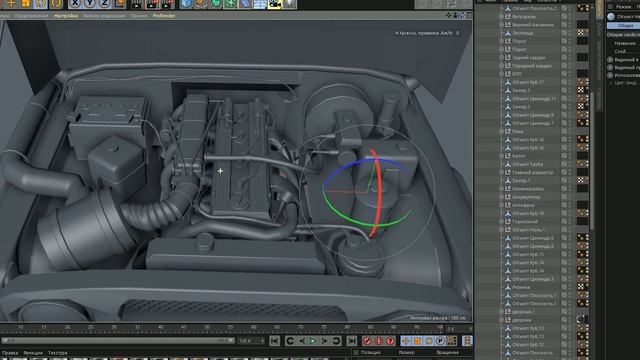Select the Rotate tool in top toolbar

point(40,4)
